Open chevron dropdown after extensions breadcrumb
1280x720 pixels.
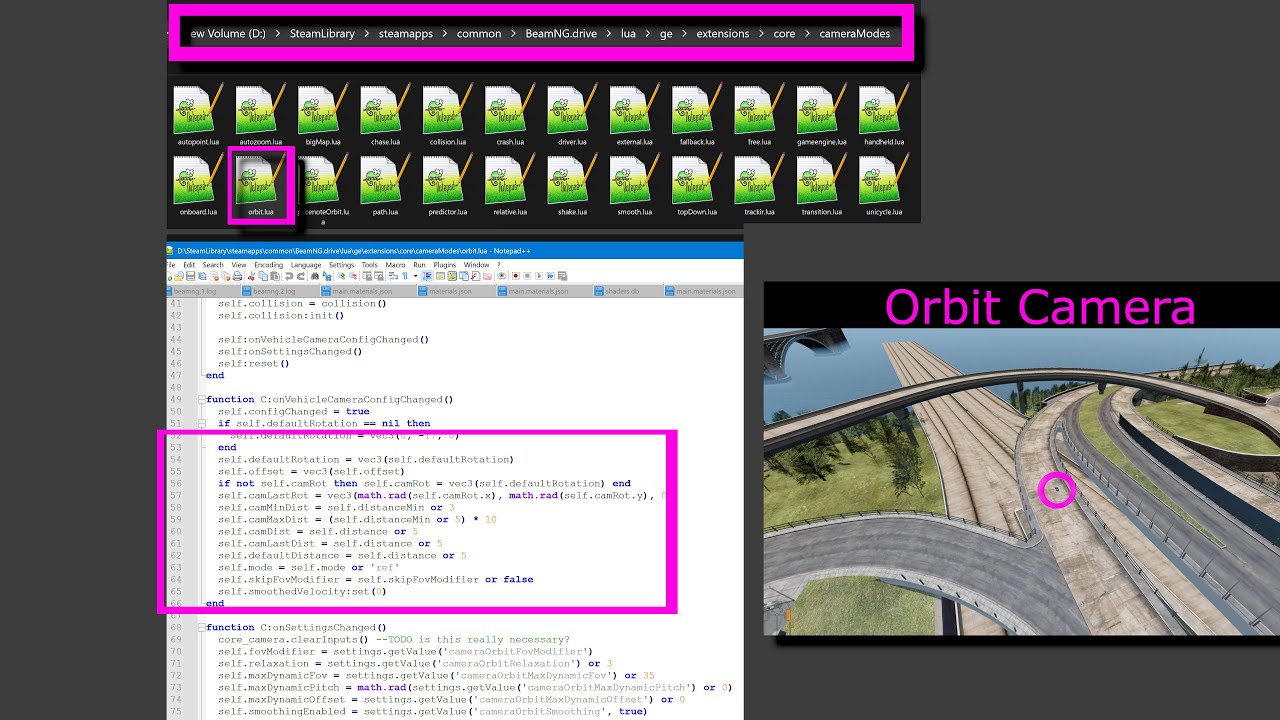761,33
